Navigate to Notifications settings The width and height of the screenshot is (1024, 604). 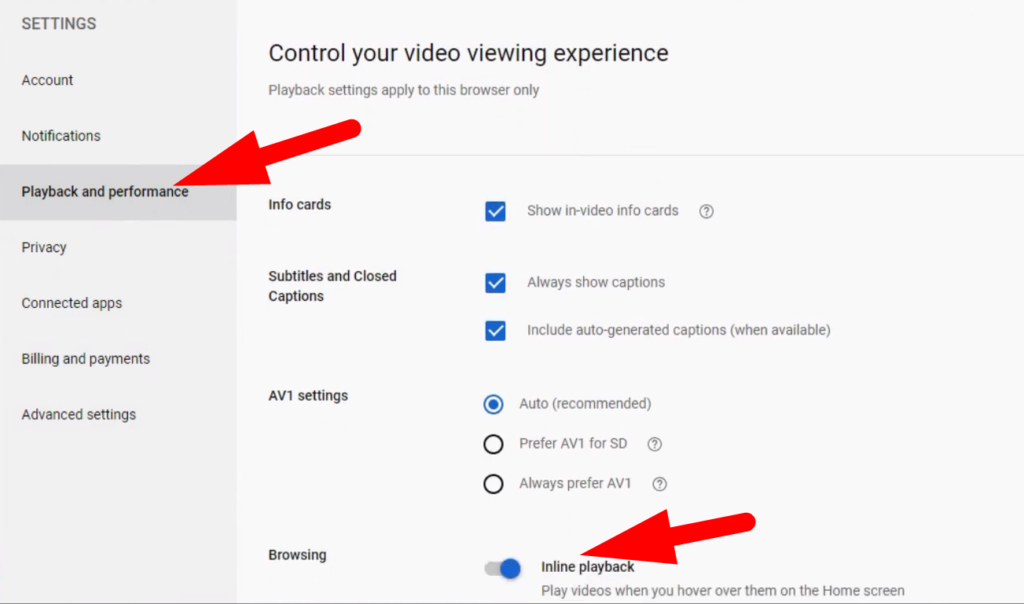point(61,136)
